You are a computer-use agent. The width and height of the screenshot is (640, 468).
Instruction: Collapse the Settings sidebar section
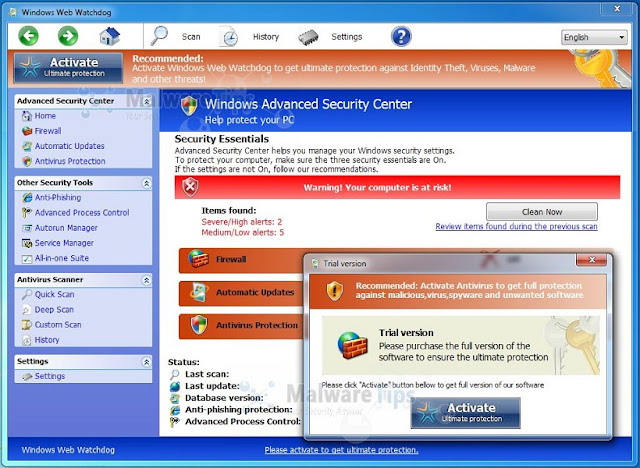tap(146, 362)
